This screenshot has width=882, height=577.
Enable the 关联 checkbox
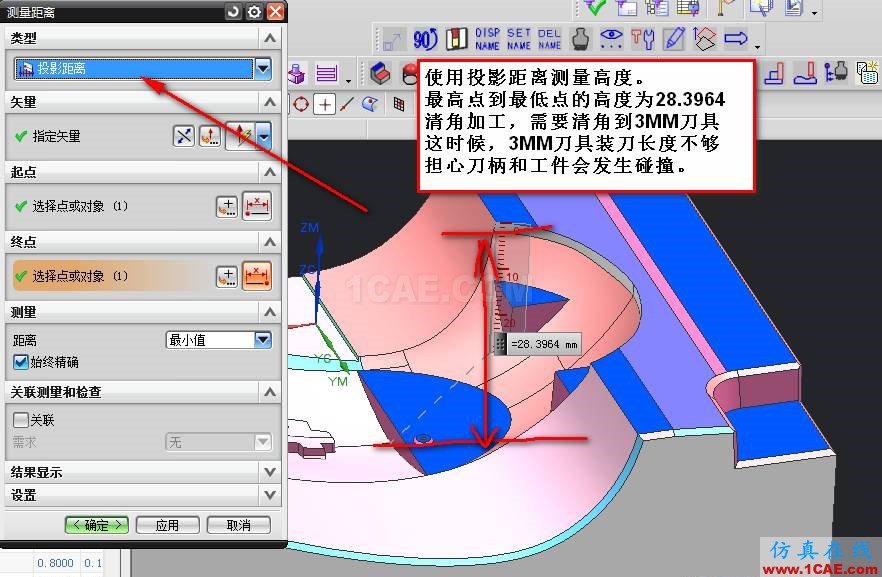point(20,420)
